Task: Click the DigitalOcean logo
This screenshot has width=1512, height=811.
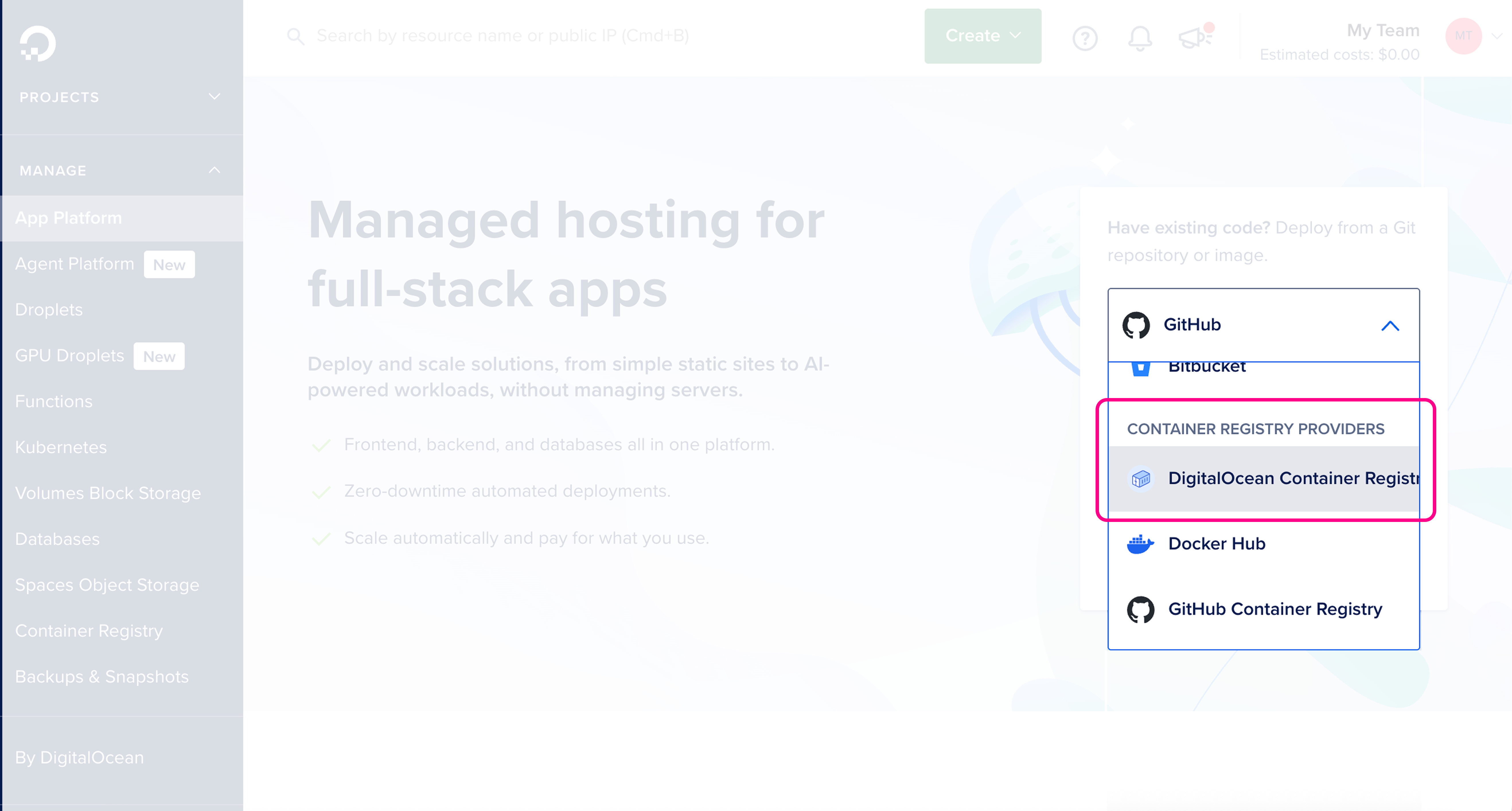Action: pyautogui.click(x=38, y=43)
